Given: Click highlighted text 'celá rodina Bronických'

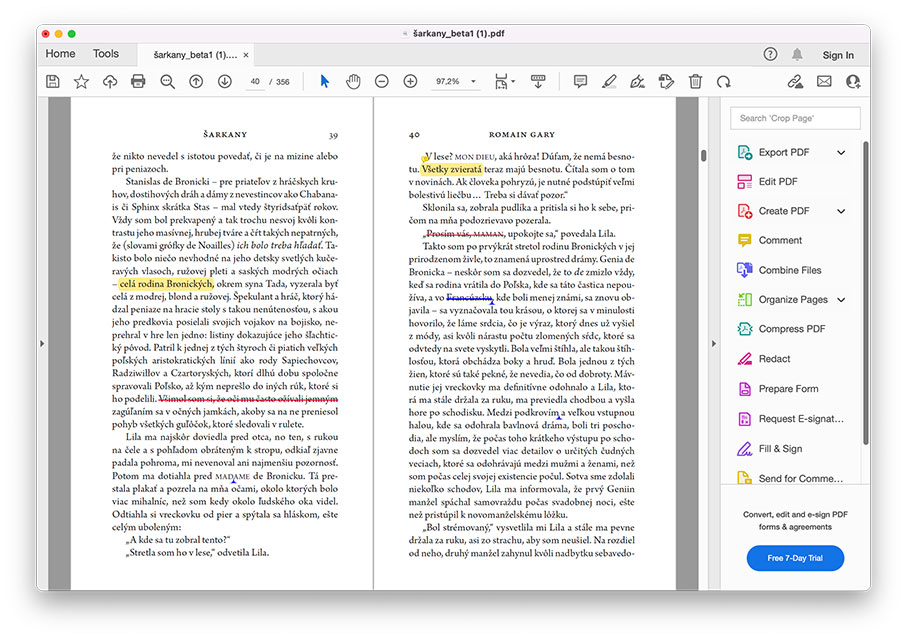Looking at the screenshot, I should (166, 284).
